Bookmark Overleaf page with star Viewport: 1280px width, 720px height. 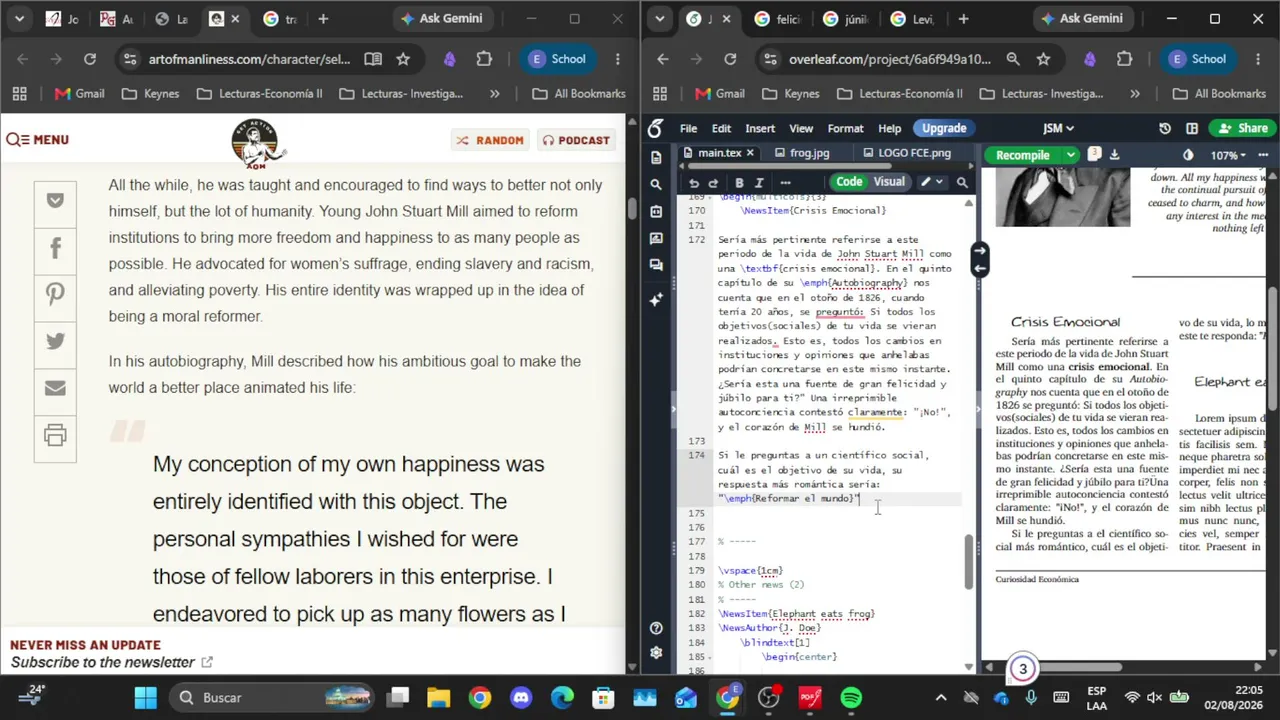(1043, 59)
